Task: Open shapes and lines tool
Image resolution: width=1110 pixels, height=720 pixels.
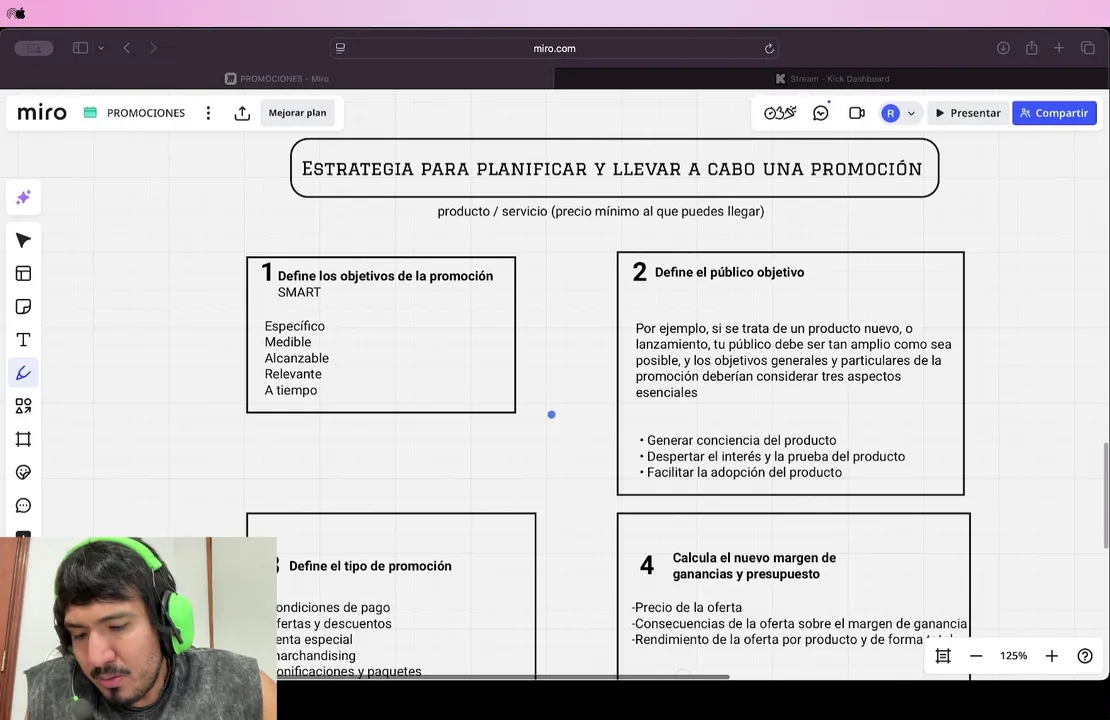Action: pos(23,406)
